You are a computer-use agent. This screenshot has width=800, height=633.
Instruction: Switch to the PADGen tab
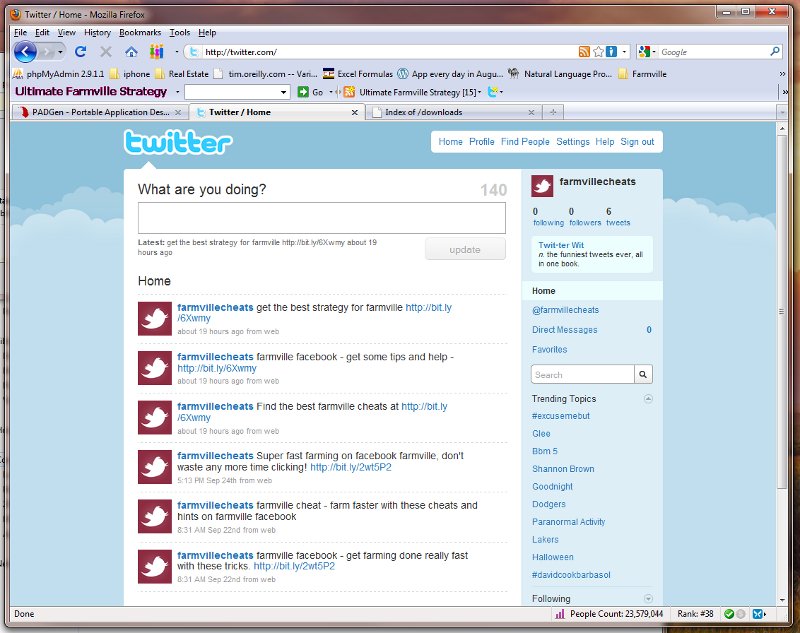tap(100, 112)
